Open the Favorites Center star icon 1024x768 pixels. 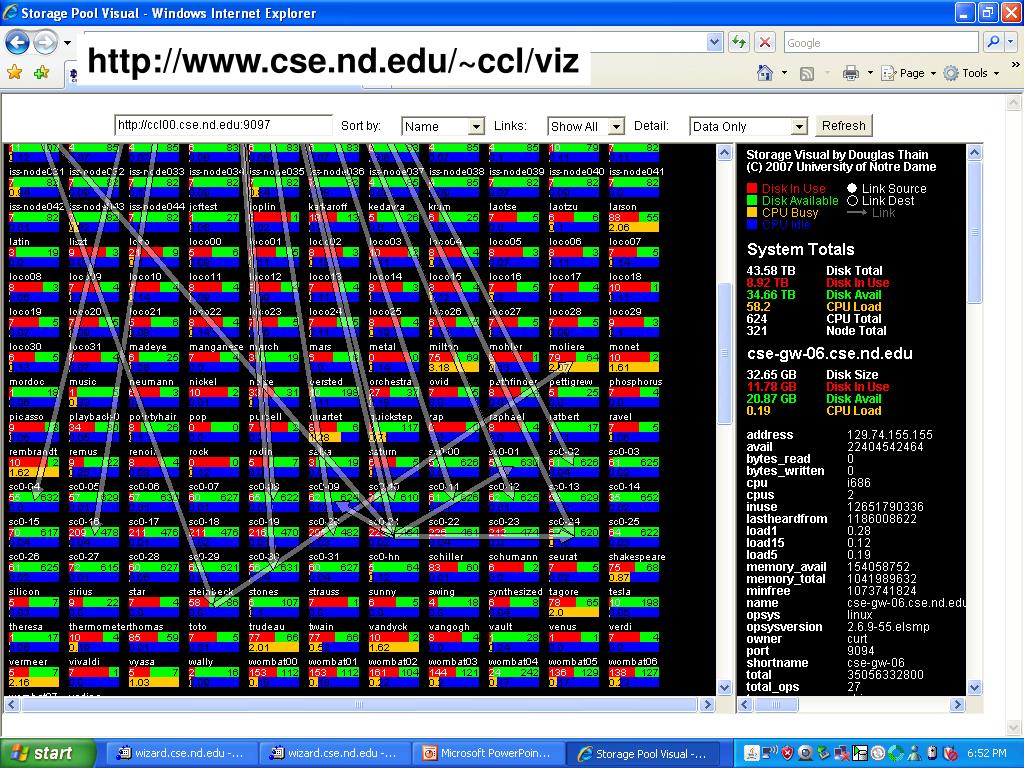point(14,72)
